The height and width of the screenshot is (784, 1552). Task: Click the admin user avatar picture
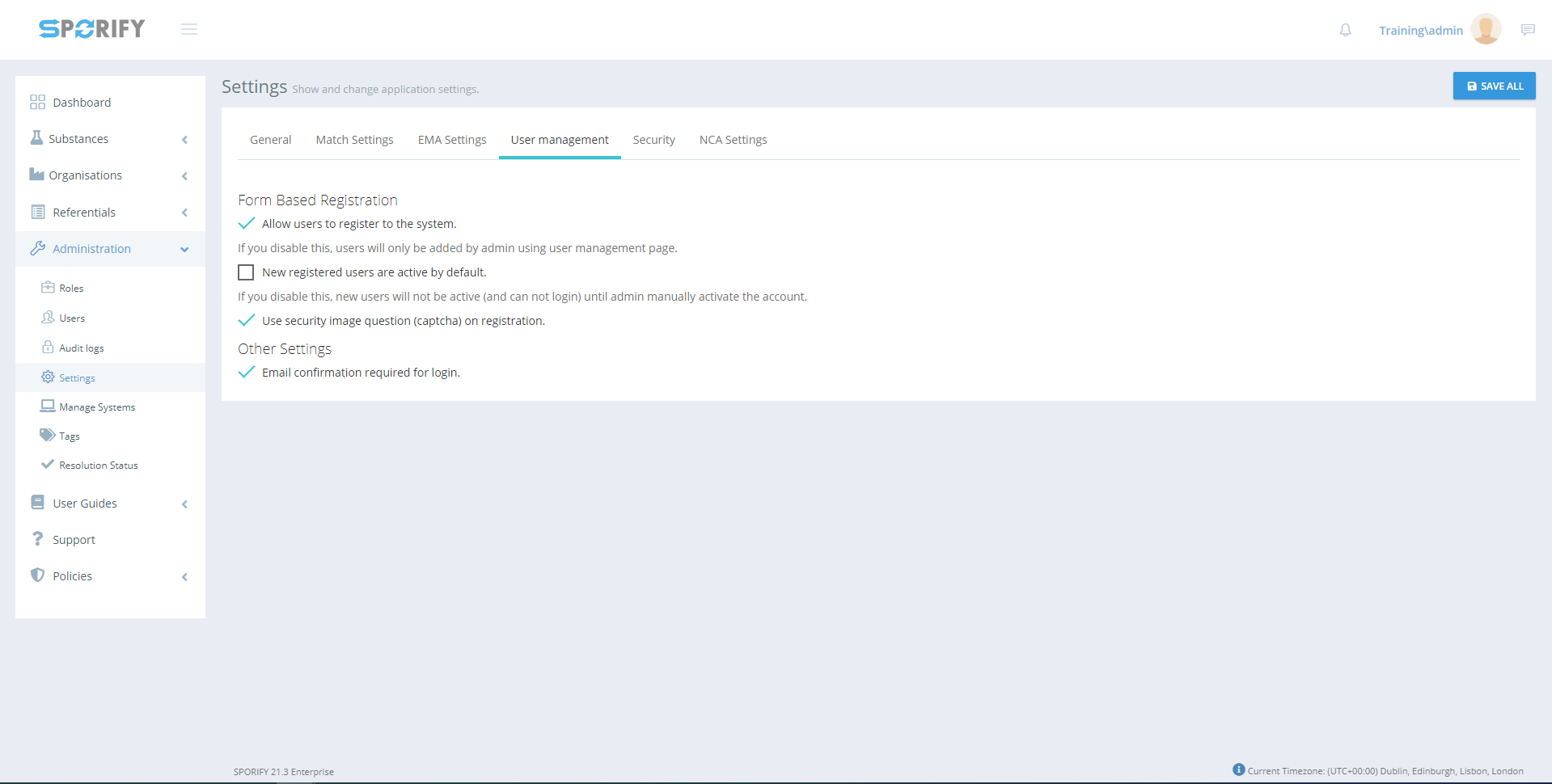click(1486, 29)
